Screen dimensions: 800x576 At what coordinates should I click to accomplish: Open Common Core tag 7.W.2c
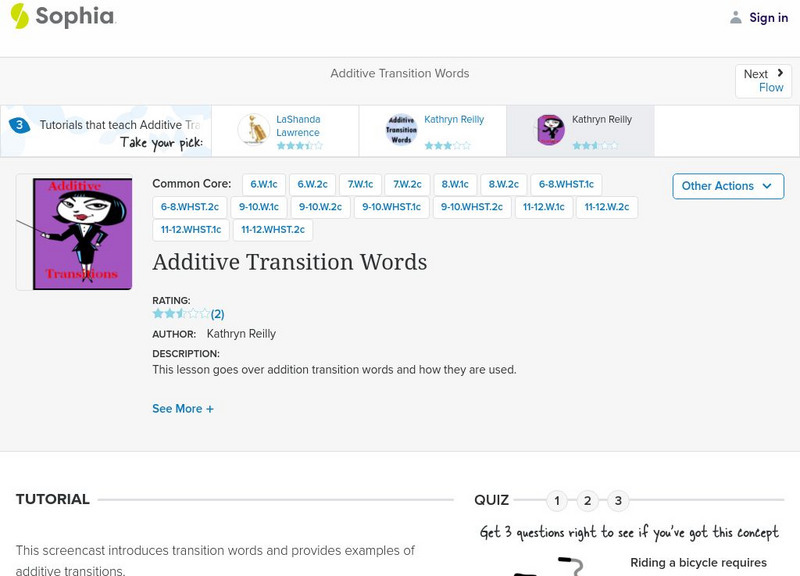click(407, 184)
